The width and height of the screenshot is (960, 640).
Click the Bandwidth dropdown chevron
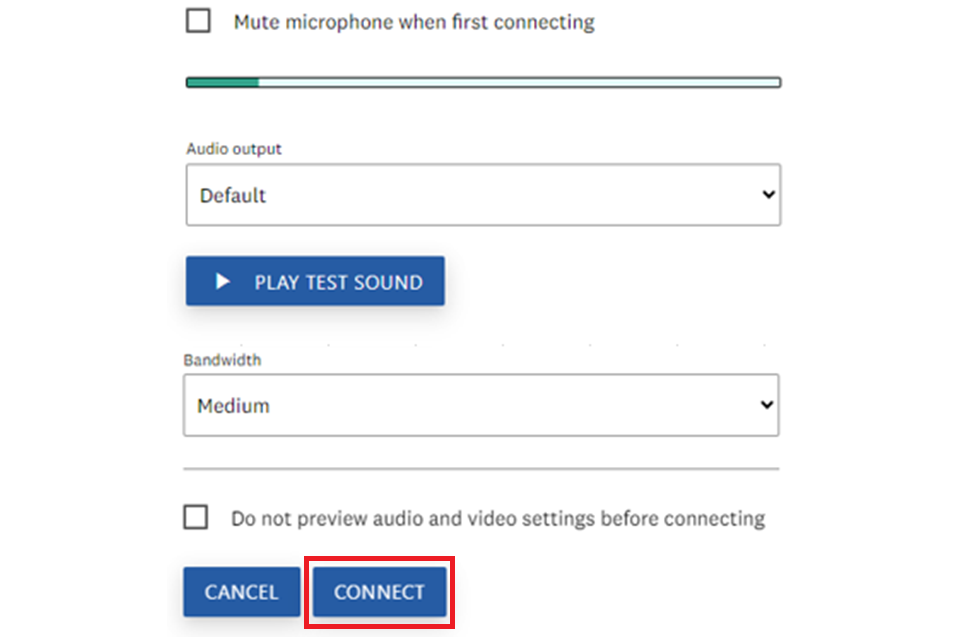click(767, 405)
